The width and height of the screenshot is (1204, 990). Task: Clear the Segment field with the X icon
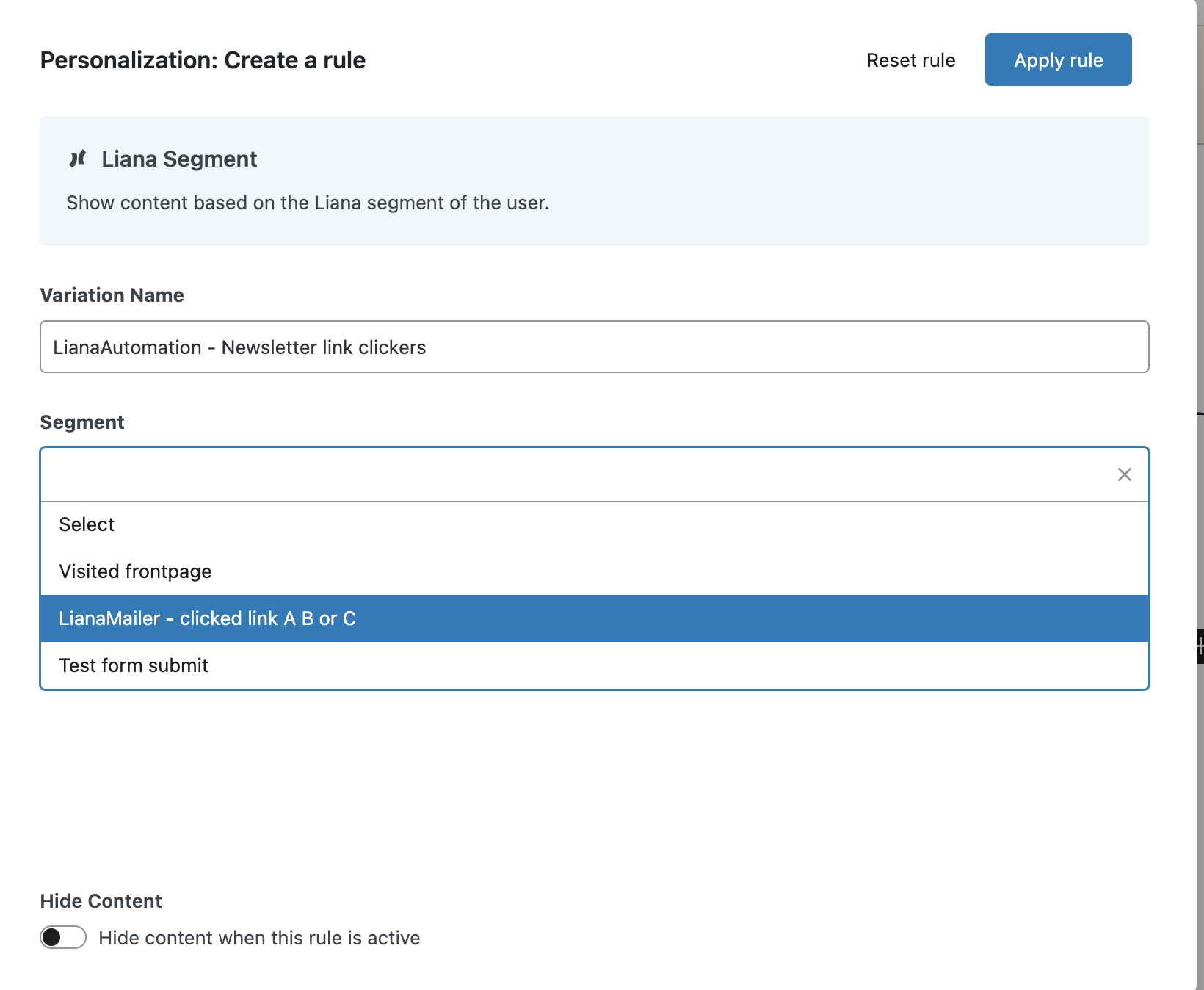[1124, 474]
